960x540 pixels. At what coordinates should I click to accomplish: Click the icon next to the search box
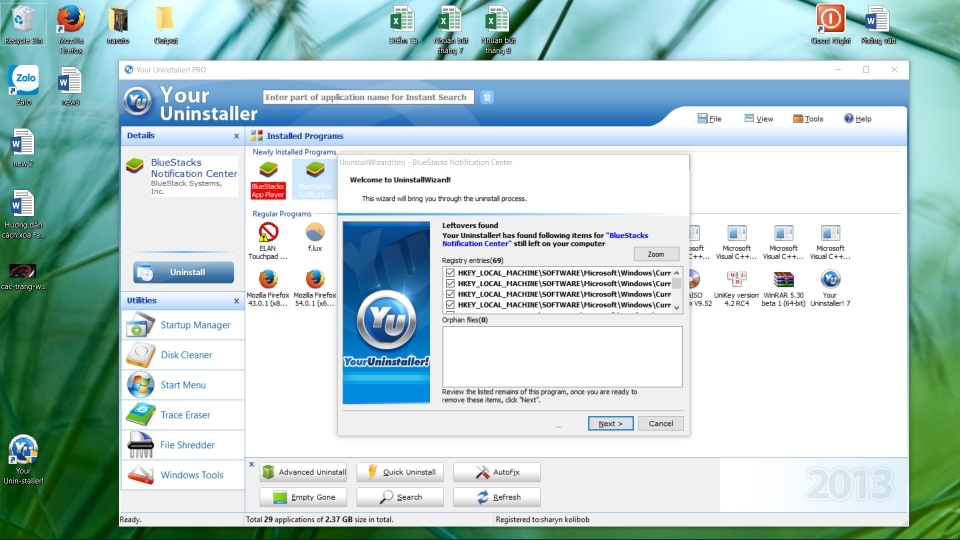487,97
